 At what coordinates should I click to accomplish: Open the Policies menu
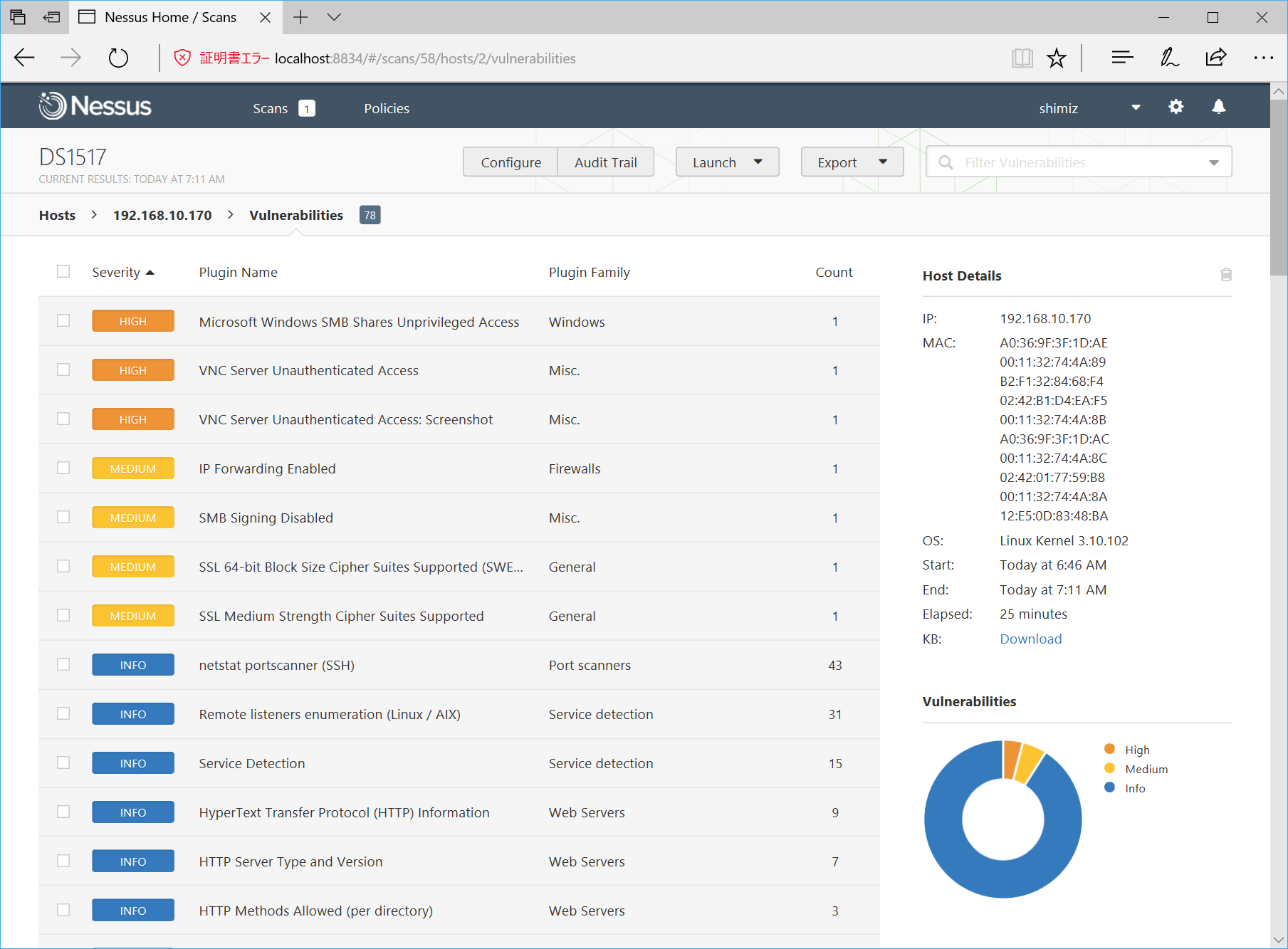coord(387,108)
